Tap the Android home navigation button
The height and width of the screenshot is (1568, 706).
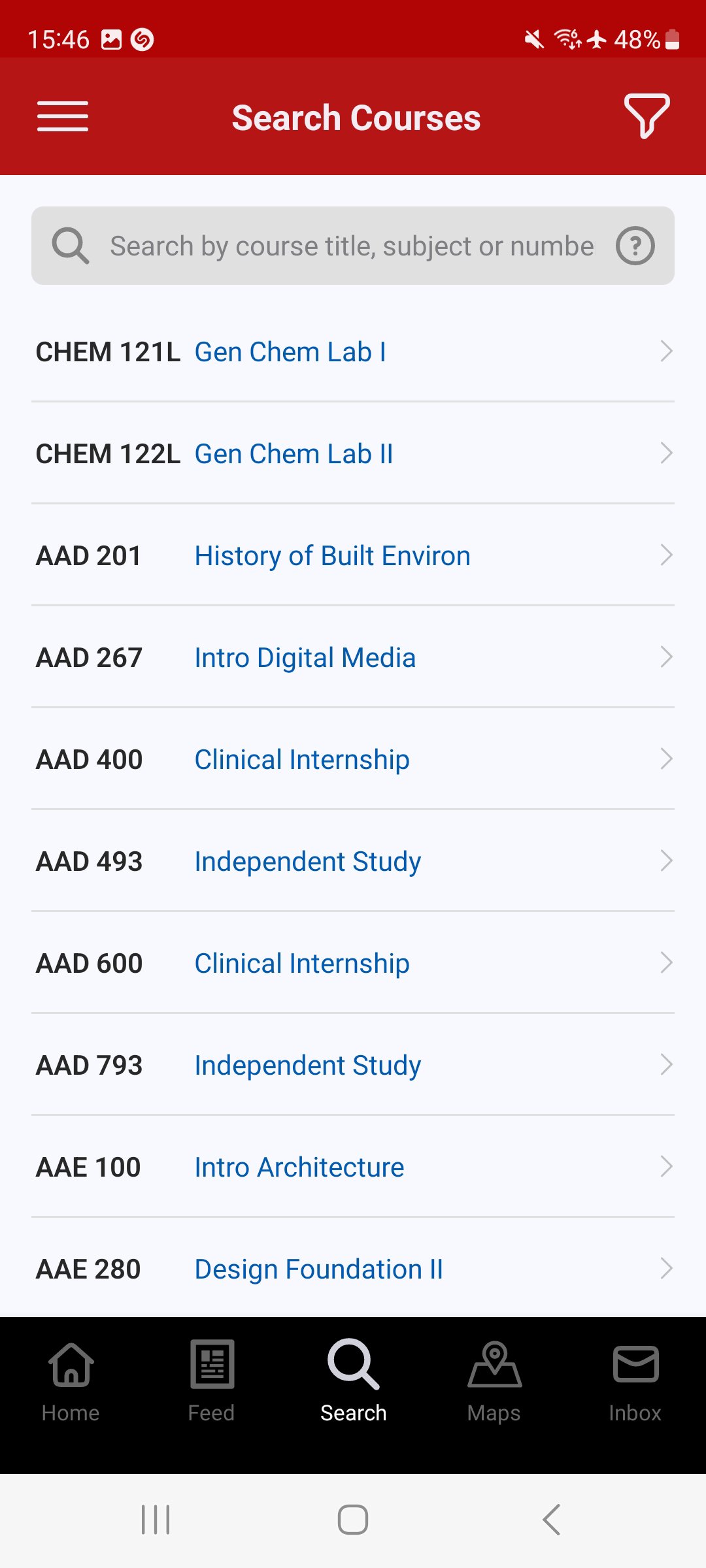click(x=353, y=1520)
